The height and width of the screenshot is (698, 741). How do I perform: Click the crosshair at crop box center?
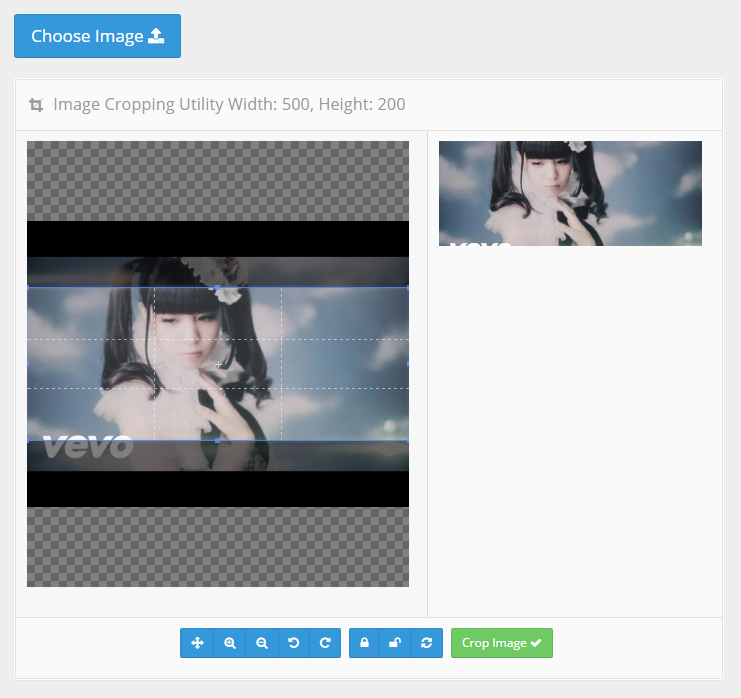coord(218,364)
